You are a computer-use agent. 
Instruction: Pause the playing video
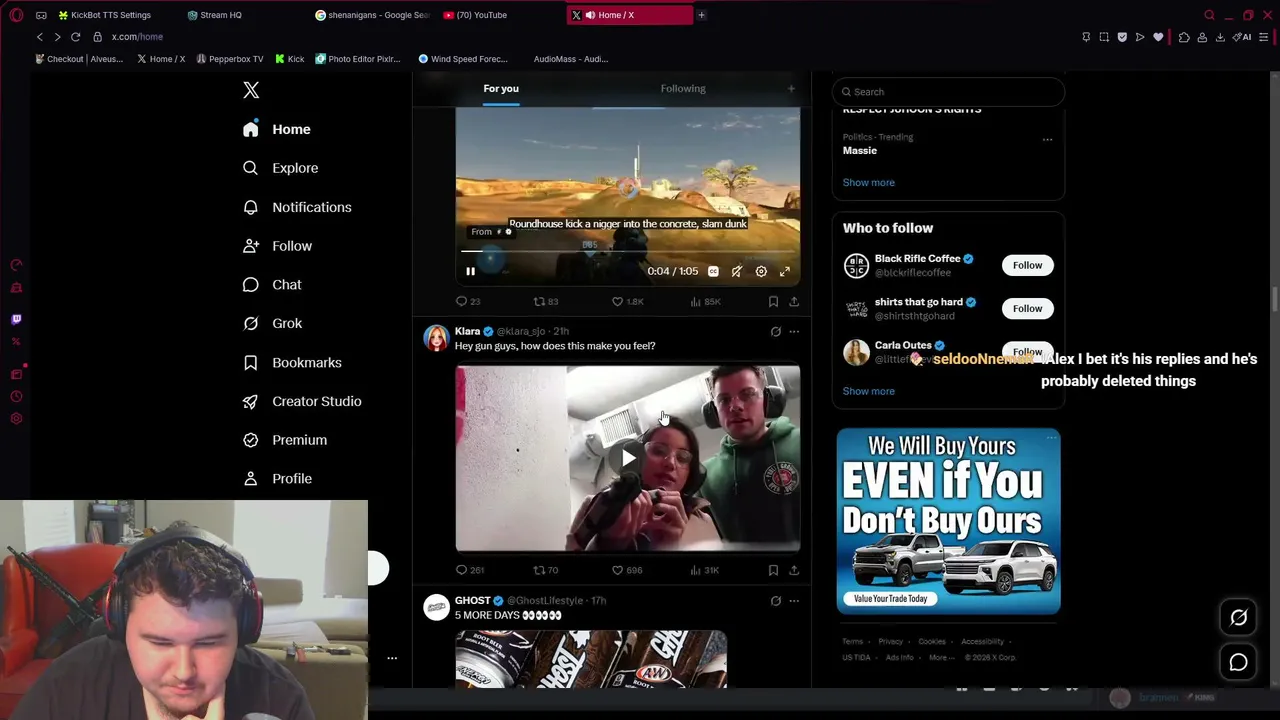click(470, 271)
